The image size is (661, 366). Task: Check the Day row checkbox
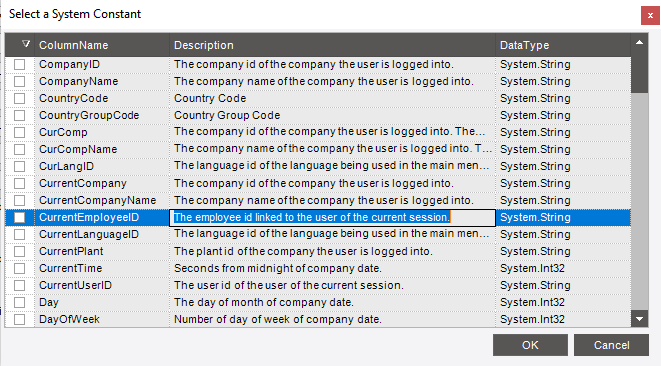(19, 302)
